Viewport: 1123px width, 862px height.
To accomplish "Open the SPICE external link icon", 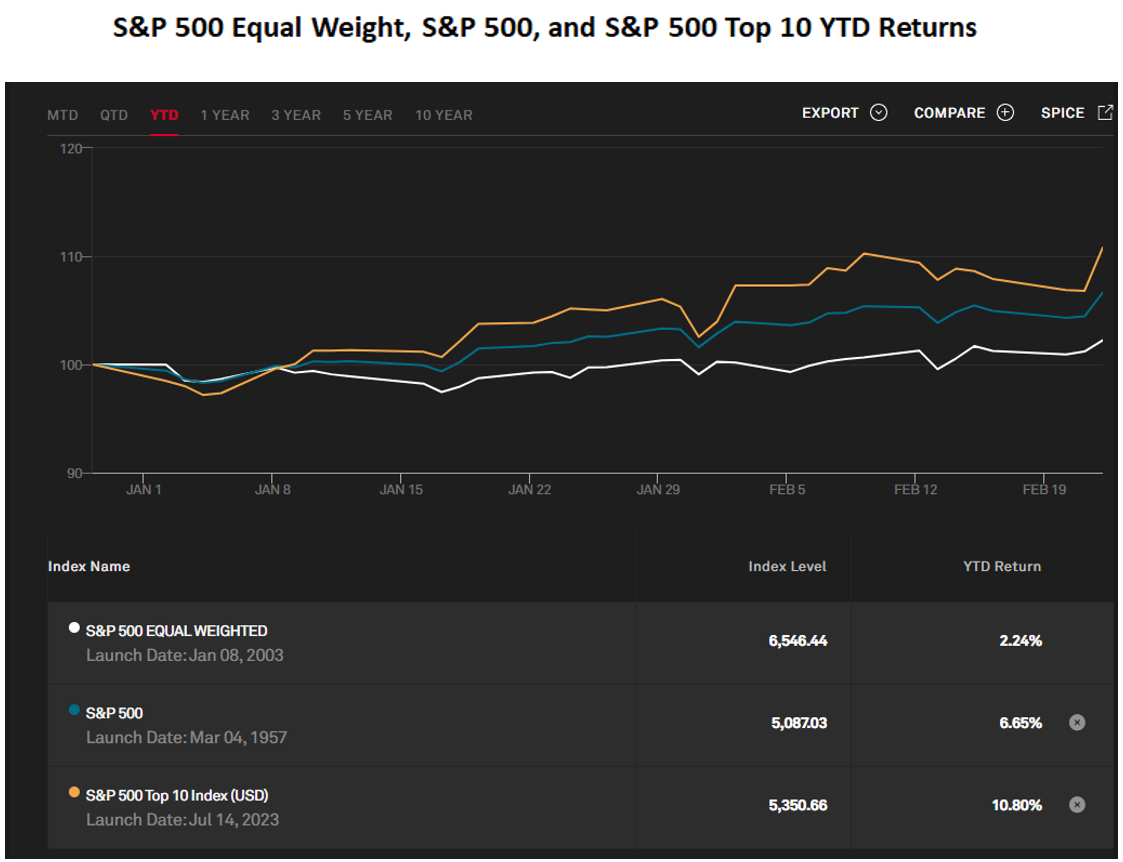I will 1105,113.
